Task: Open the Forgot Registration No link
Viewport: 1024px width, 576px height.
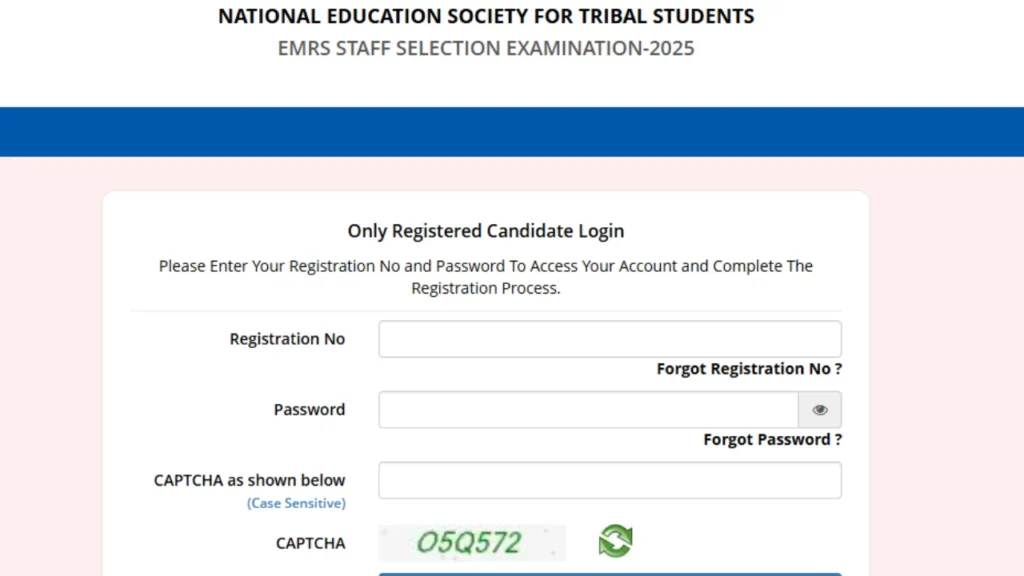Action: [x=748, y=368]
